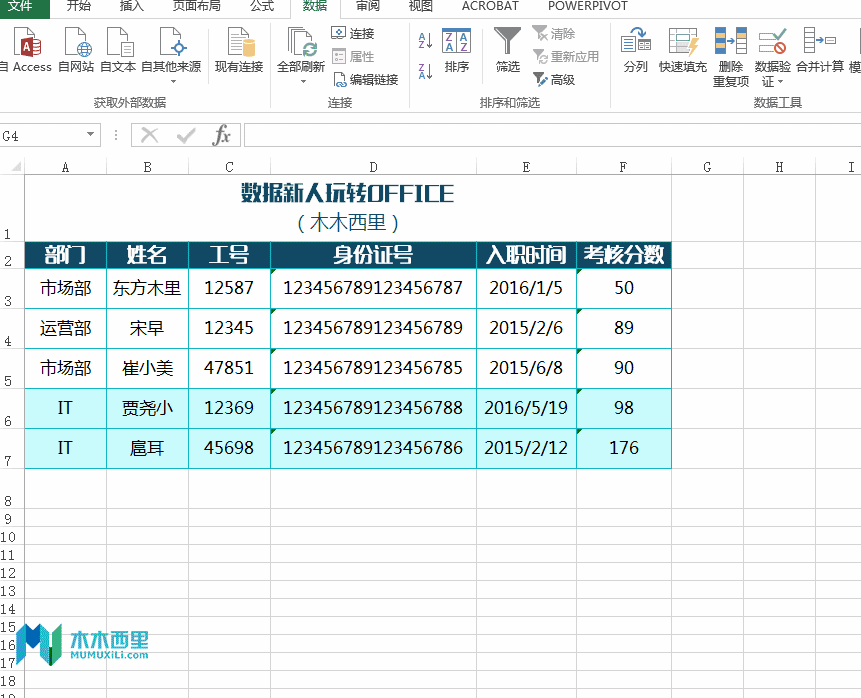
Task: Click Flash Fill (快速填充)
Action: tap(683, 51)
